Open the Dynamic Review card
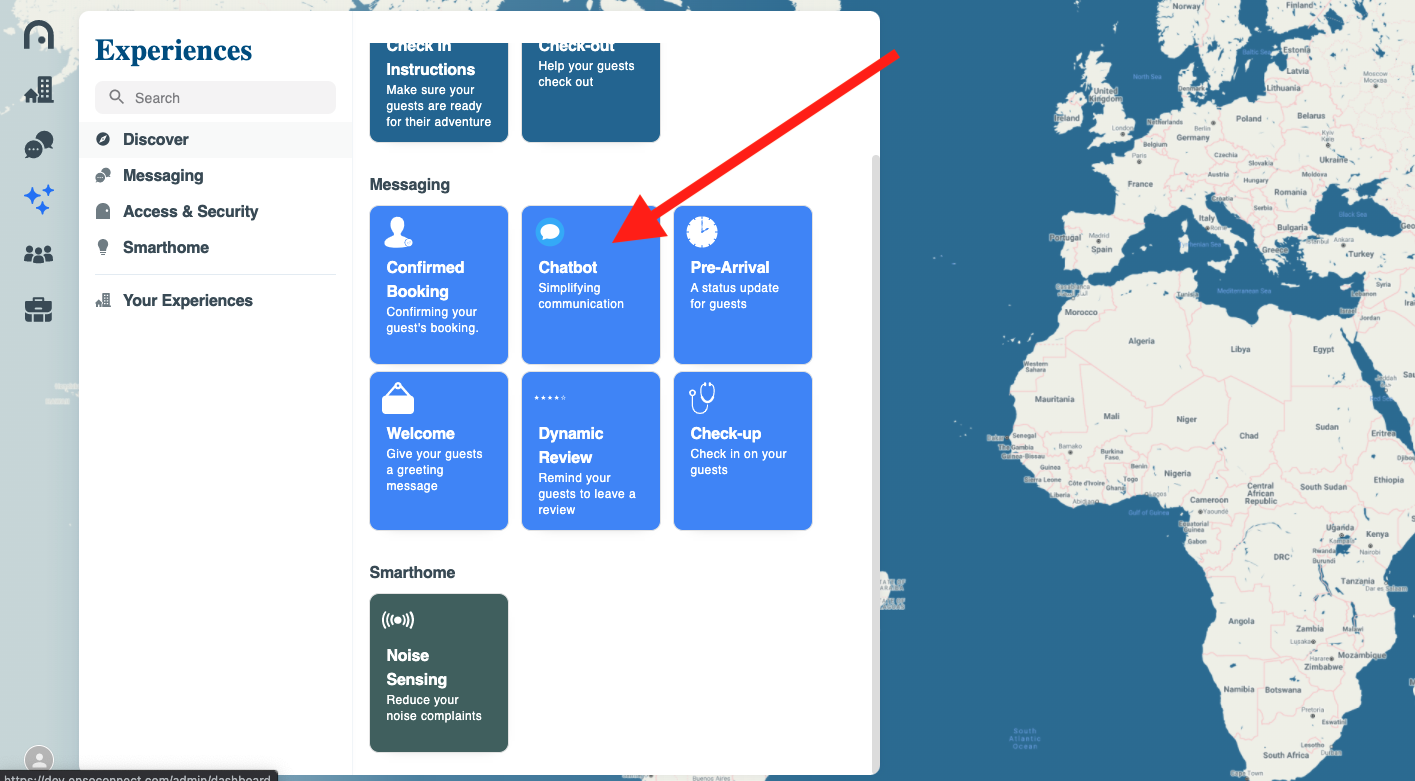This screenshot has height=781, width=1415. coord(591,451)
